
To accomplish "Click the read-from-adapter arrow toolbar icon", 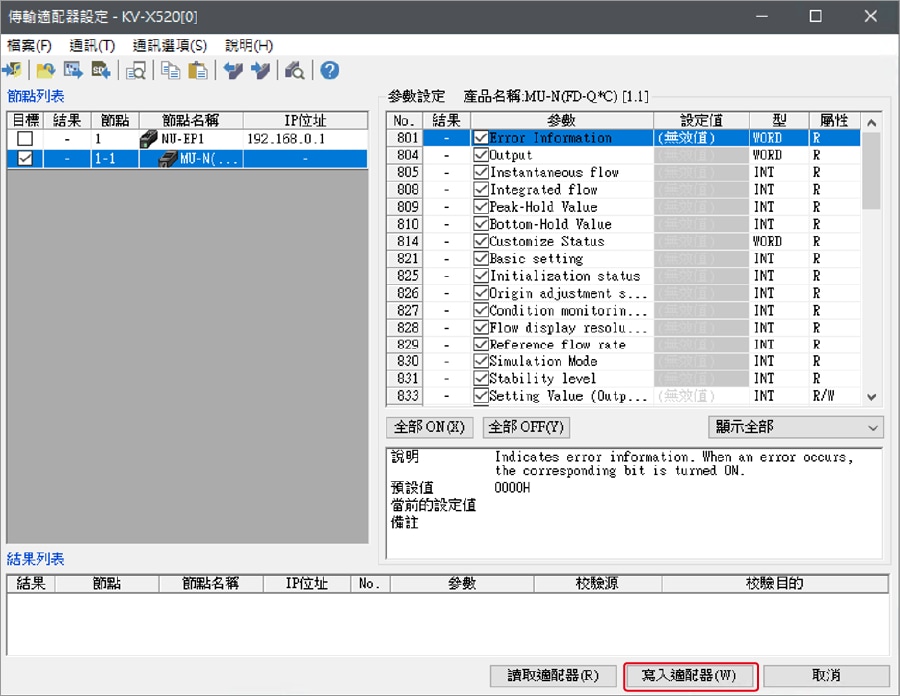I will [233, 70].
